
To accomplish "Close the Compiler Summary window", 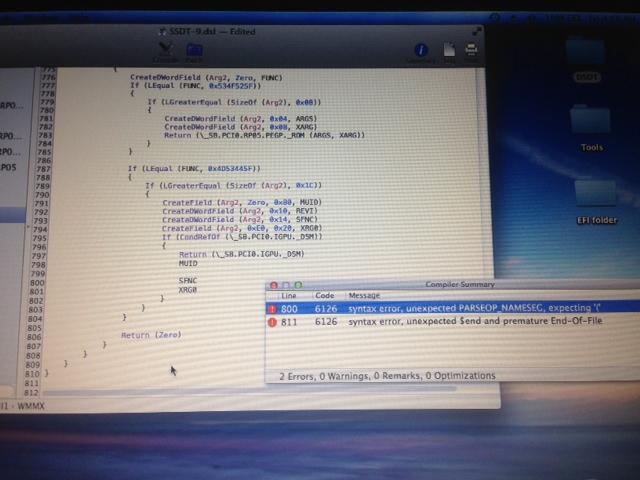I will coord(273,285).
